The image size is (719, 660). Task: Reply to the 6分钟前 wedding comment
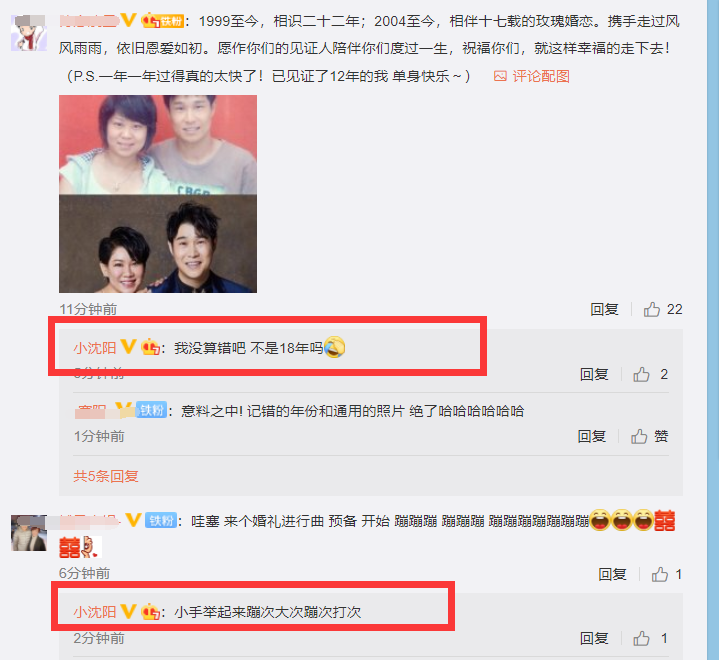tap(613, 574)
